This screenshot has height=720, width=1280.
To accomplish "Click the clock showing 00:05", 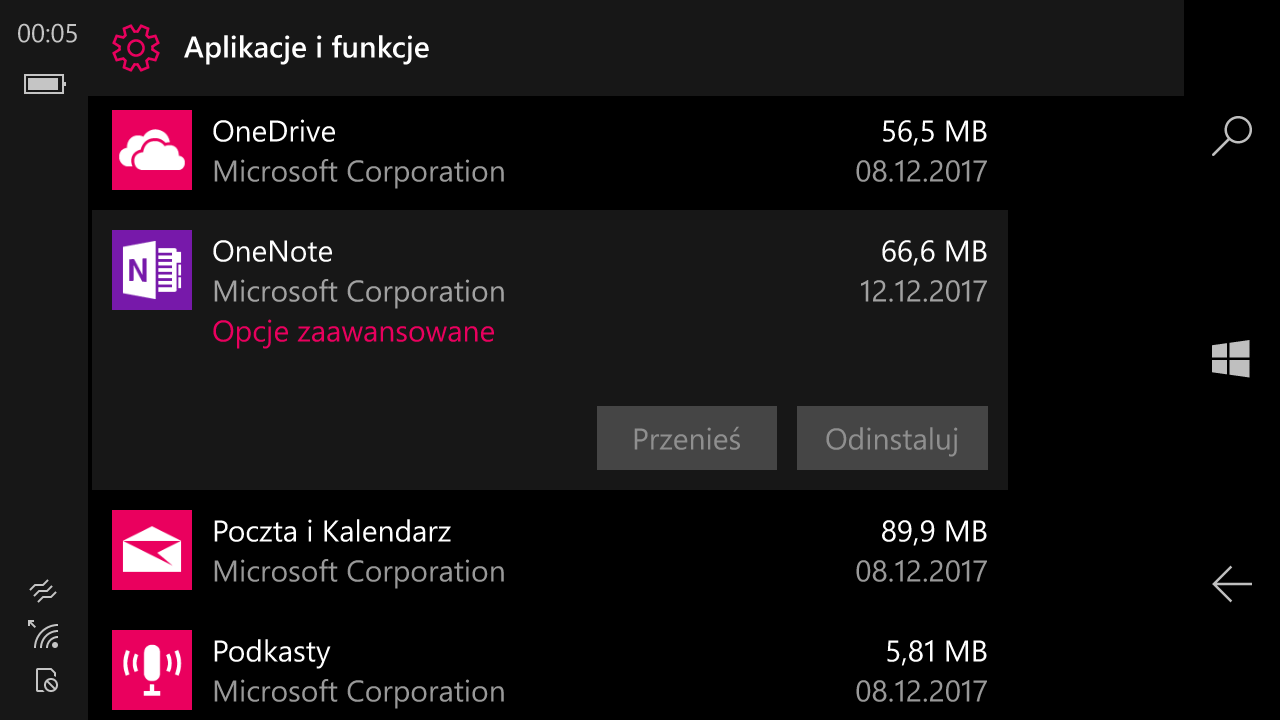I will 48,33.
